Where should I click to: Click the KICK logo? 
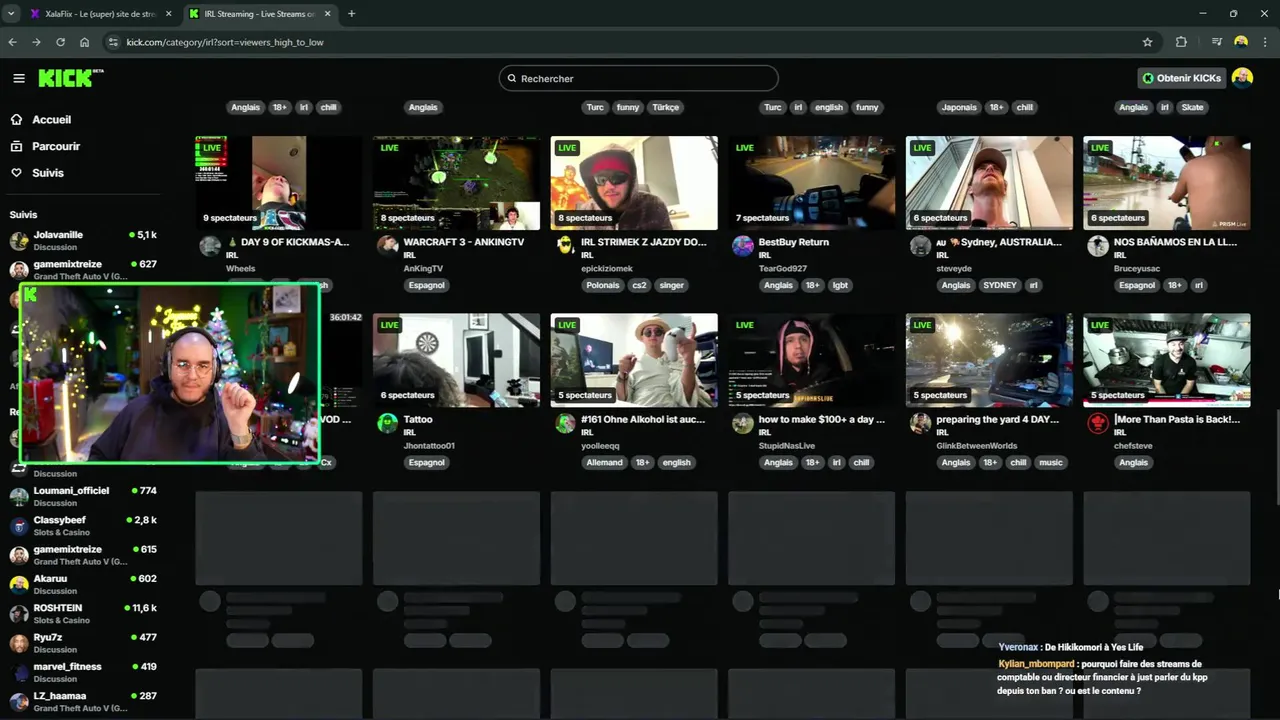(70, 78)
